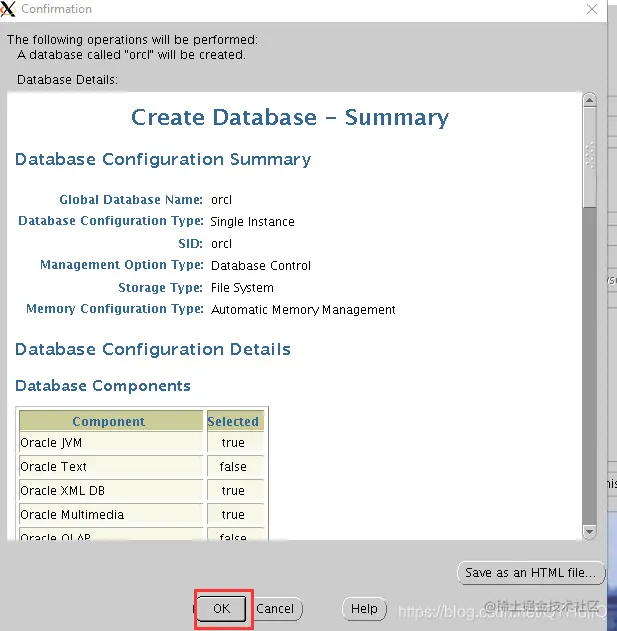Click the Component column header
Viewport: 617px width, 631px height.
[111, 421]
